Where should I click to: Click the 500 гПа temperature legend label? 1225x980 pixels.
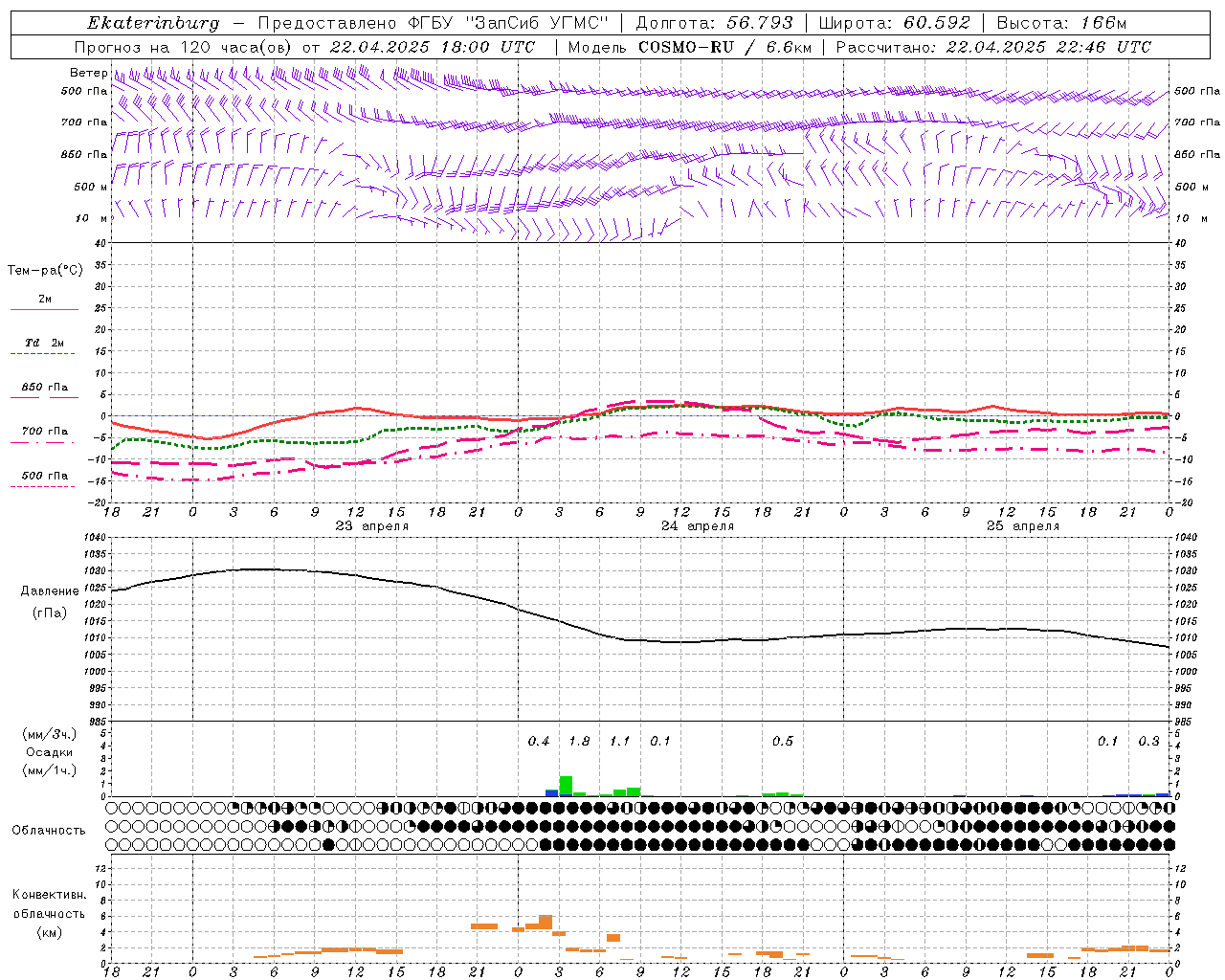point(45,476)
